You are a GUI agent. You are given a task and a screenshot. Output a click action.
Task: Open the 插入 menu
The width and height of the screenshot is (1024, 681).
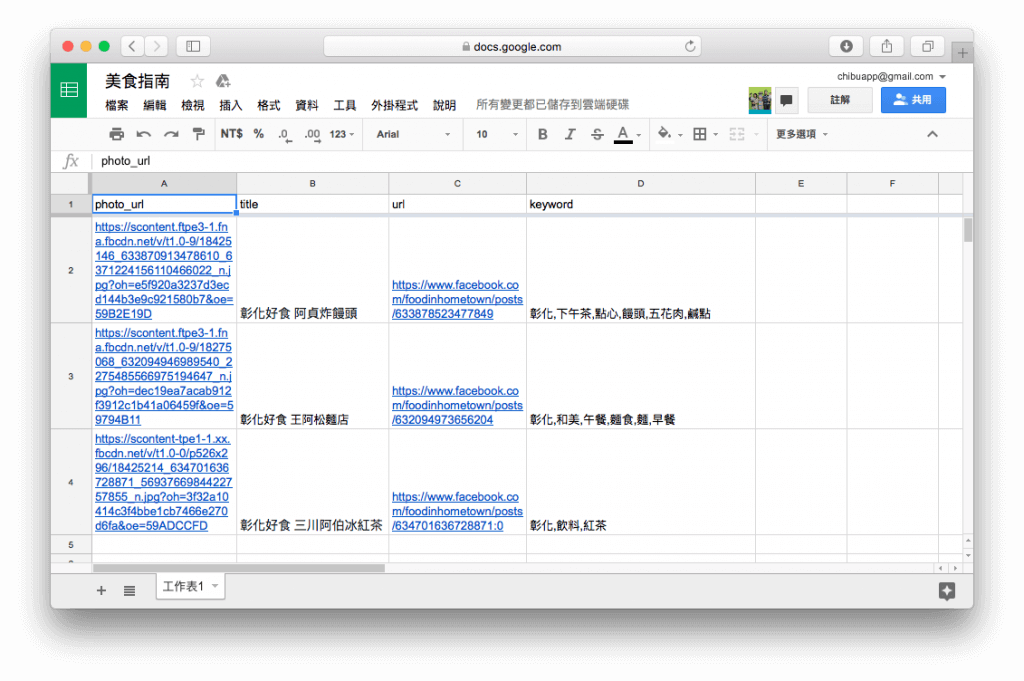coord(231,105)
